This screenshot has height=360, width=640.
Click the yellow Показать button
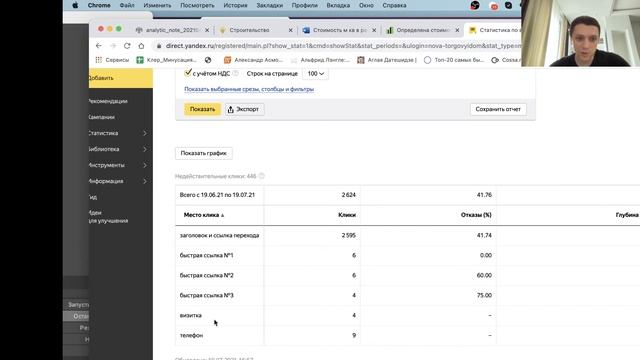[202, 109]
